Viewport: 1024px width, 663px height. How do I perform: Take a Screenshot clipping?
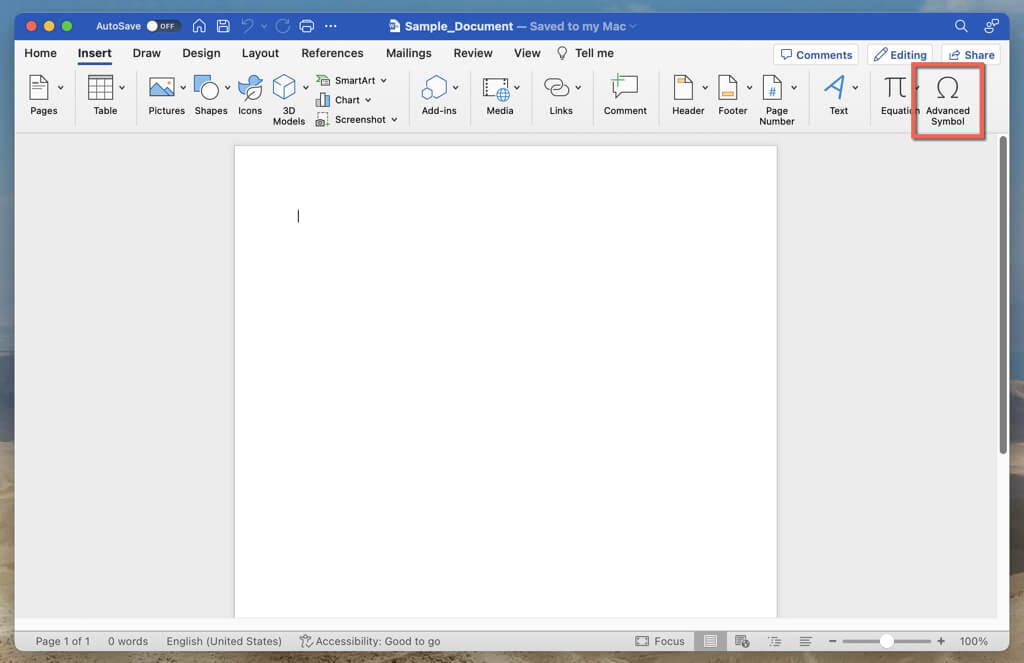click(357, 120)
